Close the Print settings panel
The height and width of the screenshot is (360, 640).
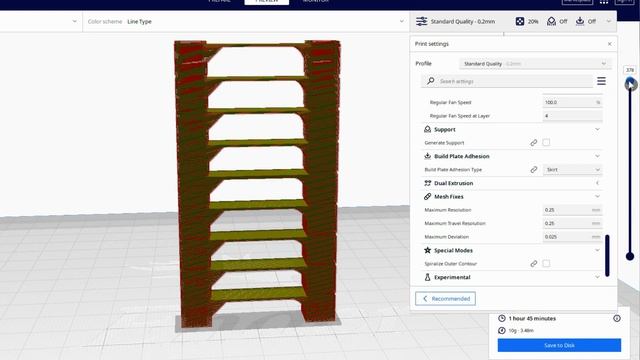[609, 44]
